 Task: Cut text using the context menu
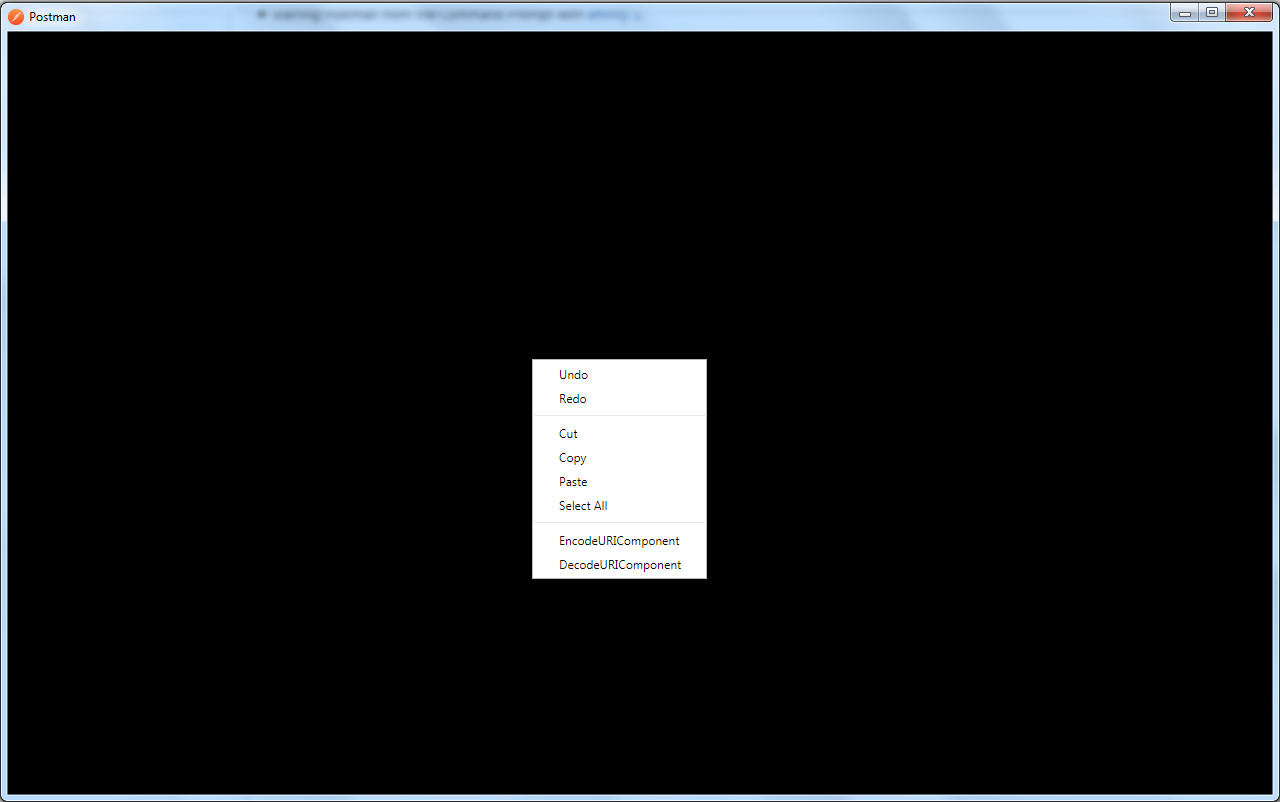tap(568, 433)
